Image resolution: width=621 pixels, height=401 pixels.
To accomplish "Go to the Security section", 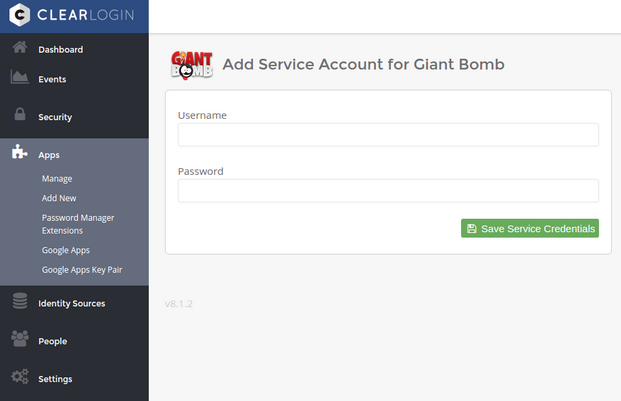I will tap(55, 117).
